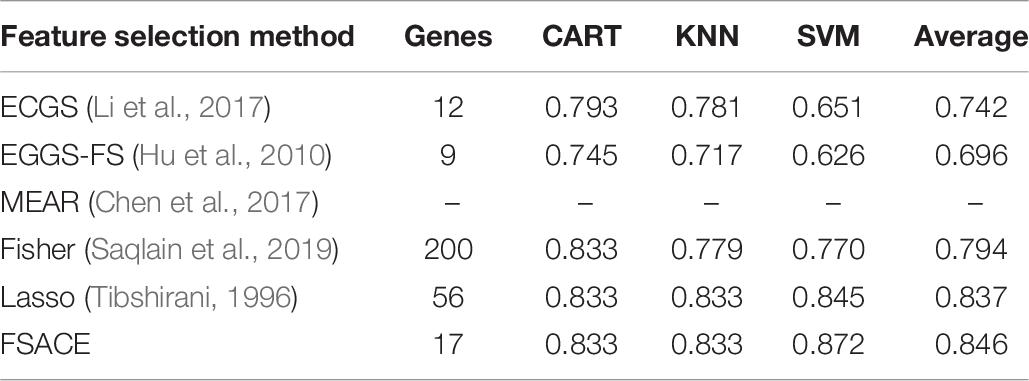Open the Saqlain et al., 2019 citation

pyautogui.click(x=211, y=250)
